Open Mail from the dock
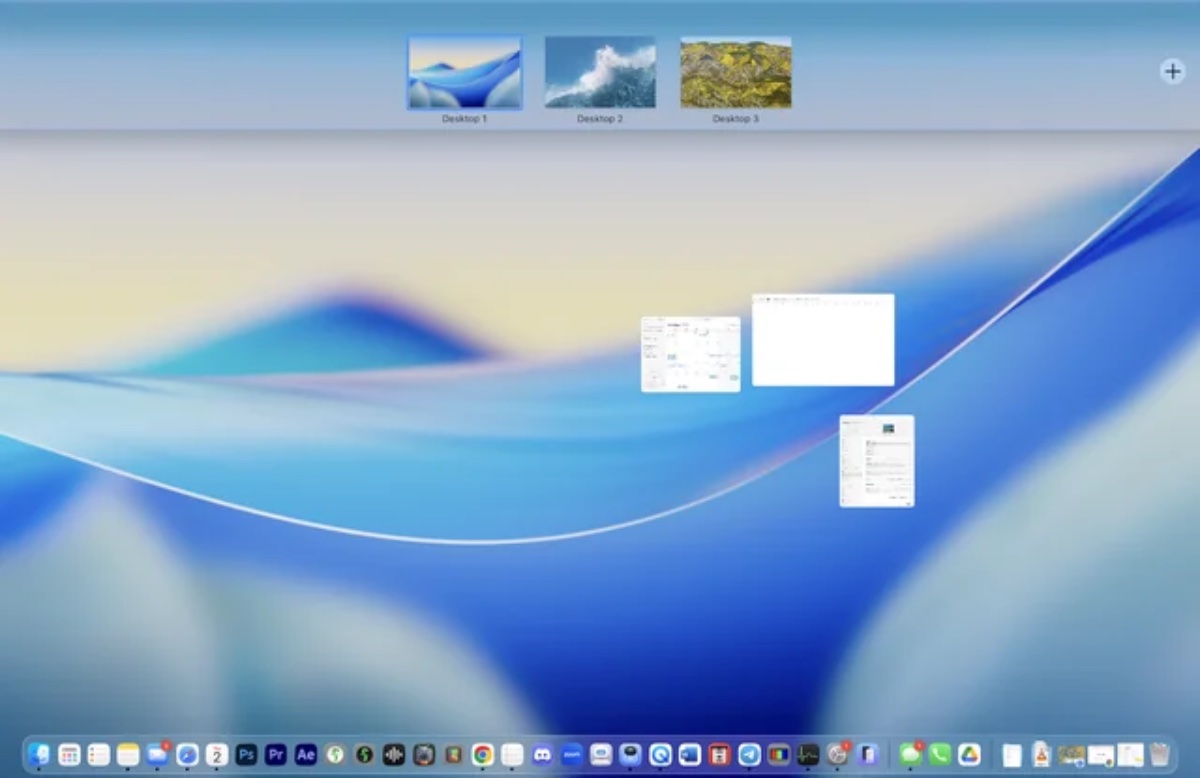 pyautogui.click(x=158, y=754)
